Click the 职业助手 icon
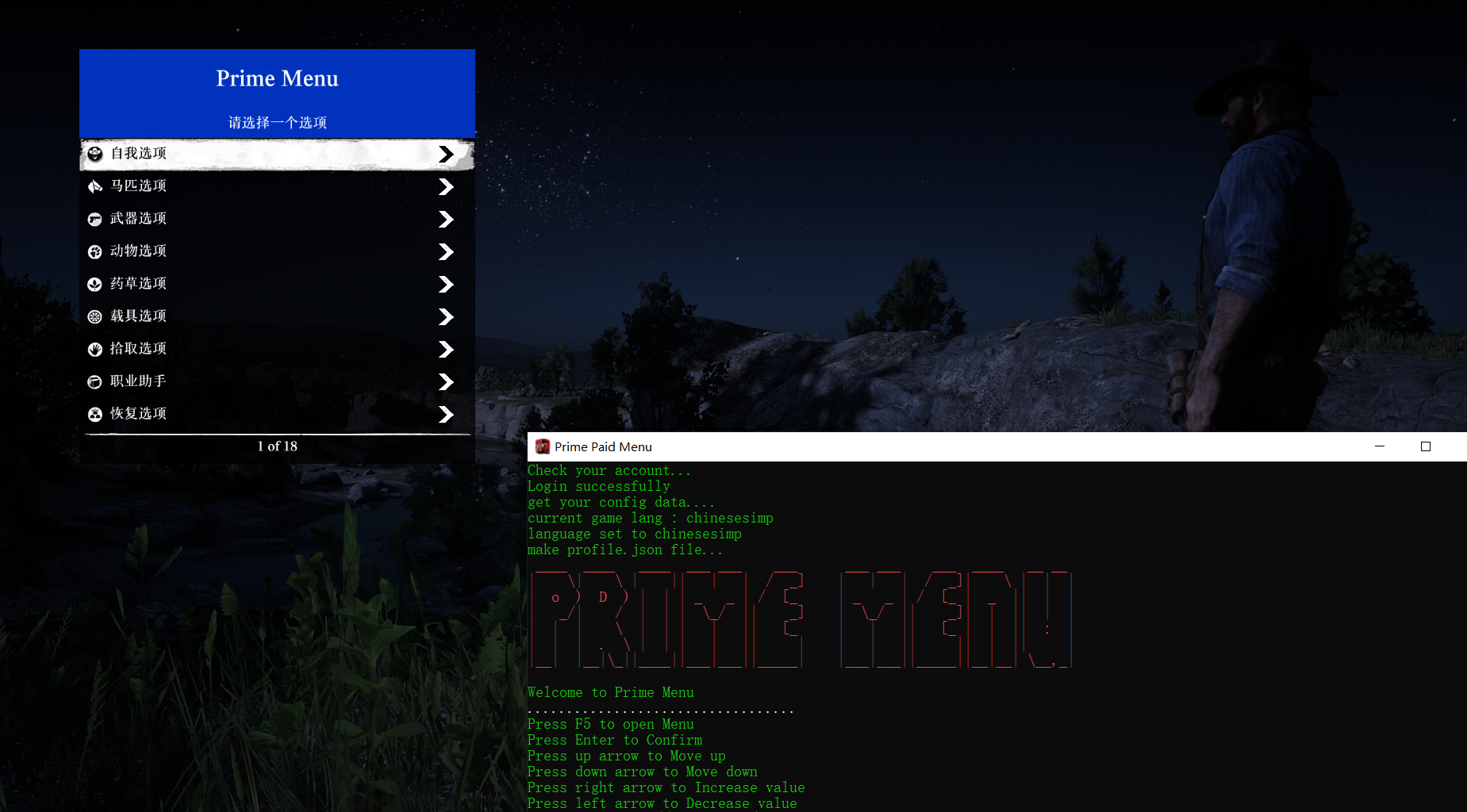This screenshot has width=1467, height=812. point(95,381)
